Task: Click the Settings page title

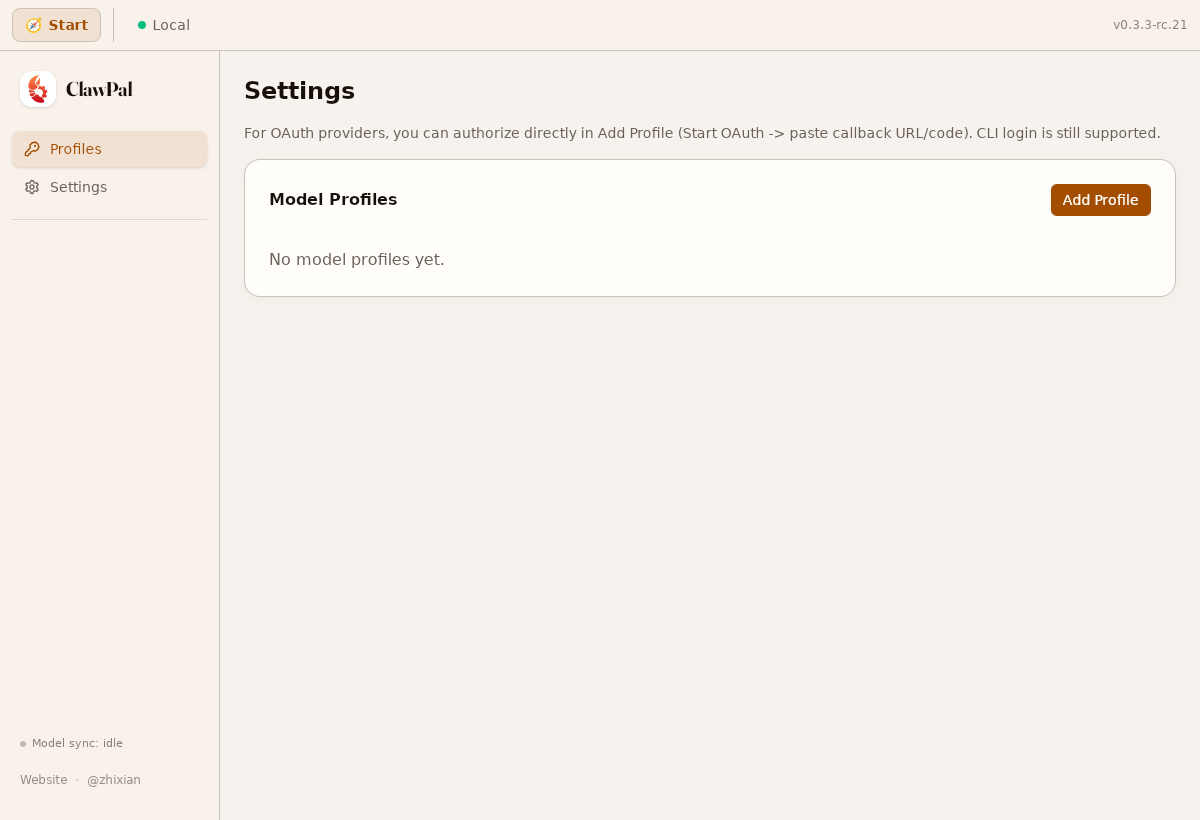Action: tap(299, 91)
